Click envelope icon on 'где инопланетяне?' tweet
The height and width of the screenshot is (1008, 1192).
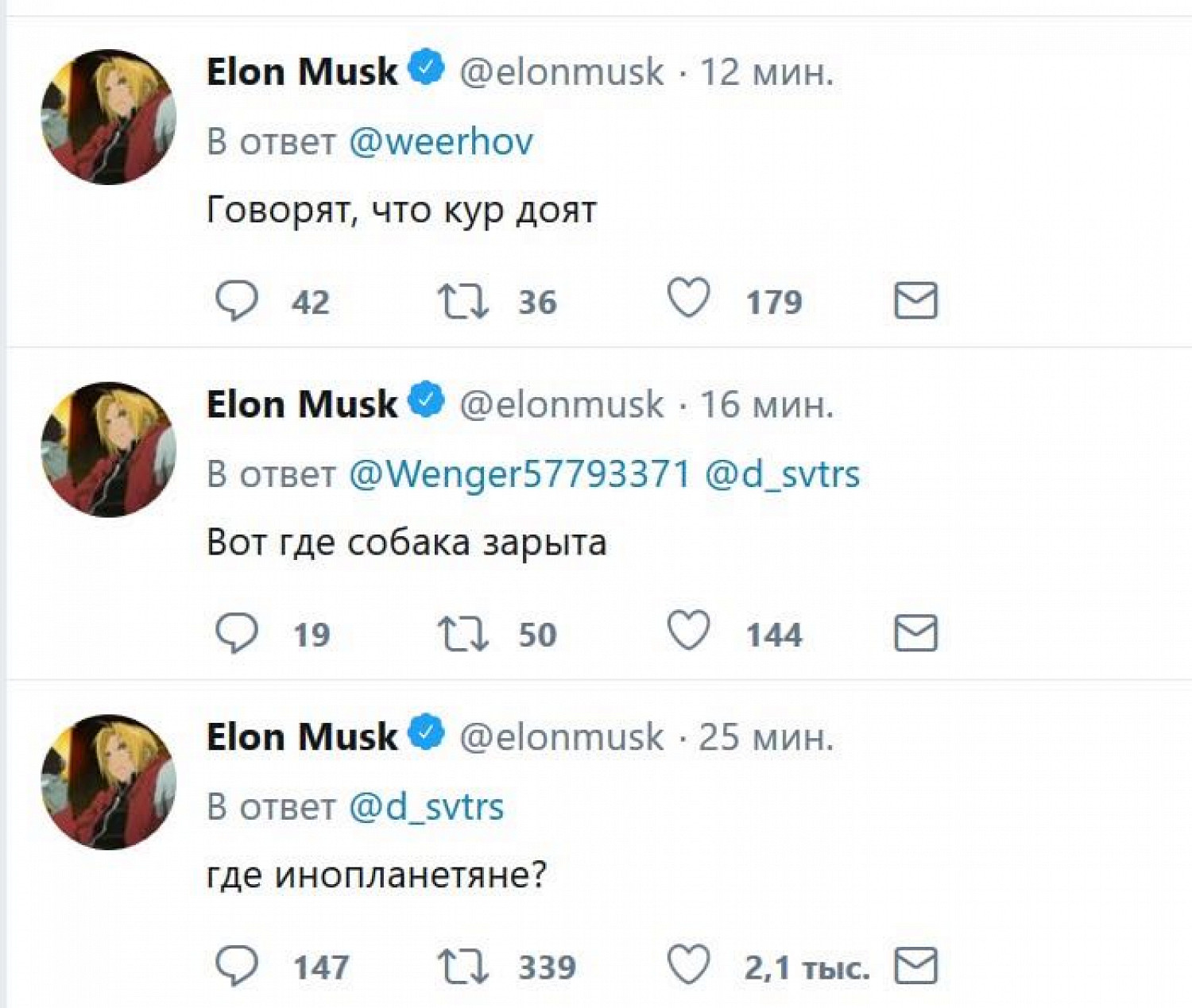tap(916, 967)
